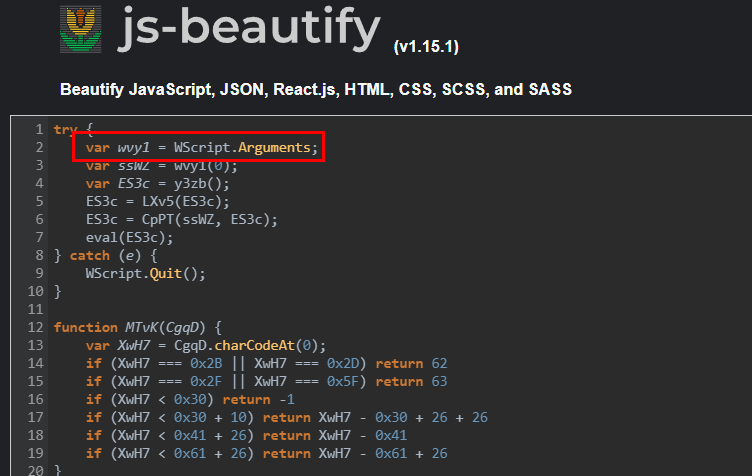752x476 pixels.
Task: Click the tagline starting 'Beautify JavaScript, JSON'
Action: click(x=316, y=89)
